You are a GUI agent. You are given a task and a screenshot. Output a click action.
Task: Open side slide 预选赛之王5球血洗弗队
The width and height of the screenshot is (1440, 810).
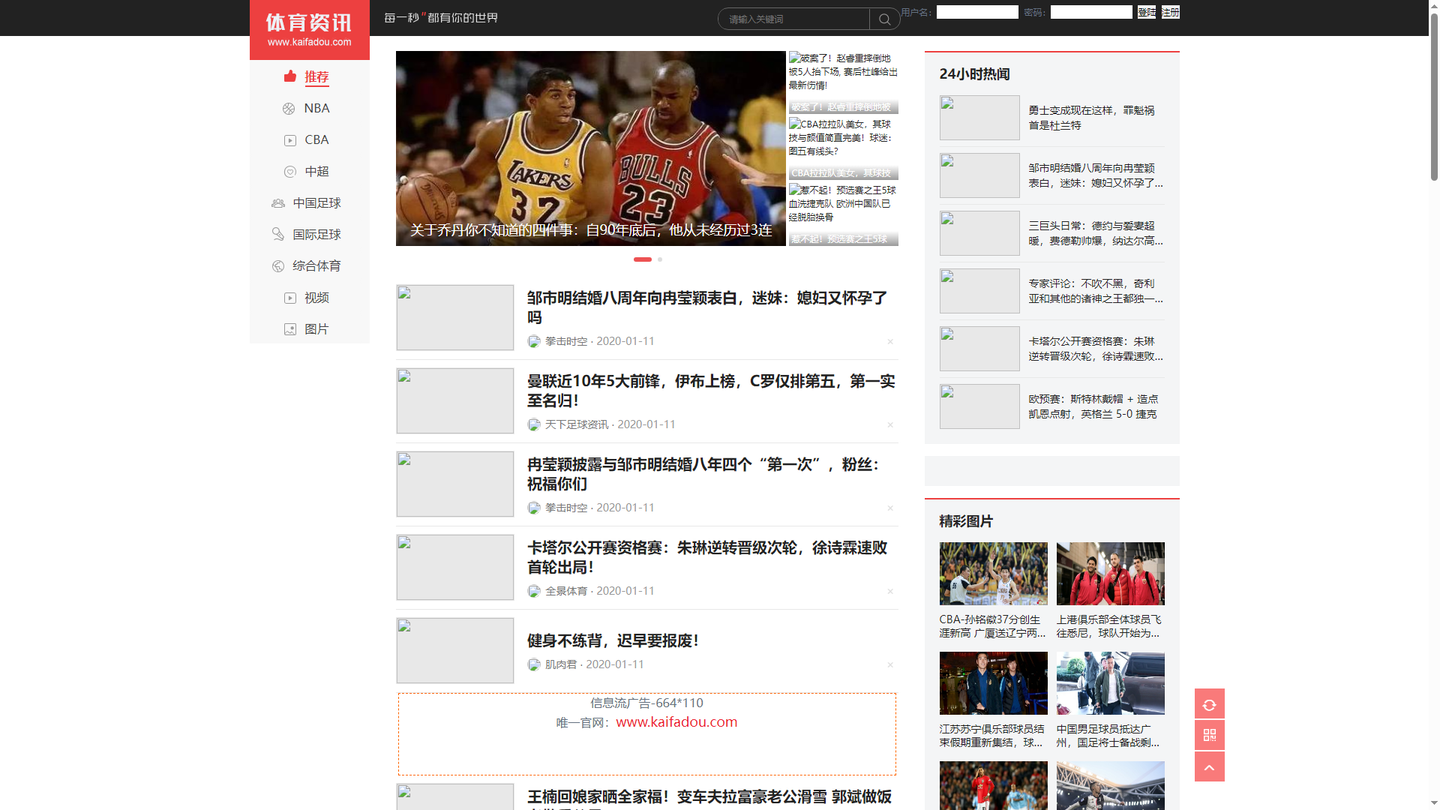click(x=843, y=214)
